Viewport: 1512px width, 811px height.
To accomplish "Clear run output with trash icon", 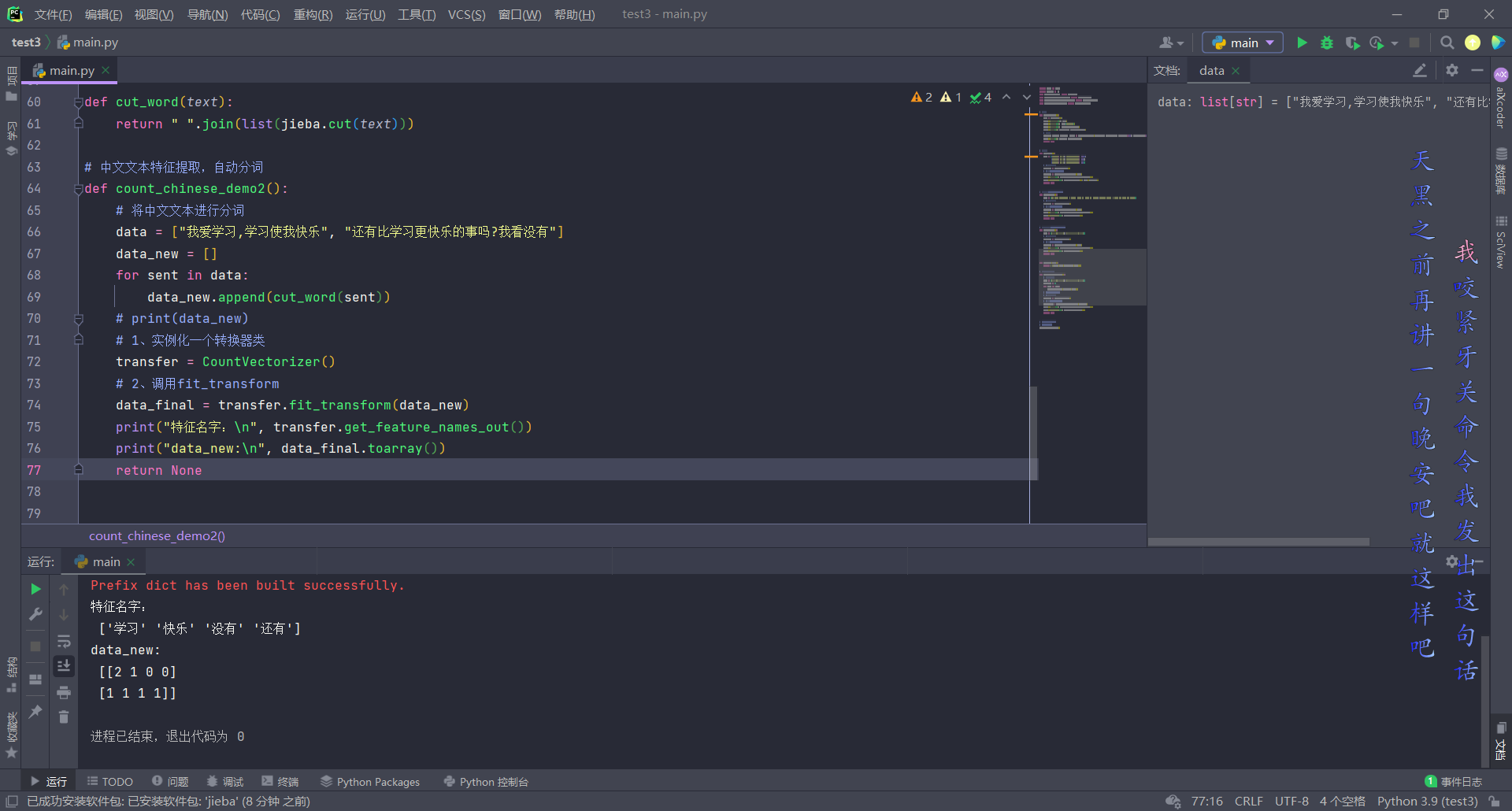I will [x=64, y=717].
